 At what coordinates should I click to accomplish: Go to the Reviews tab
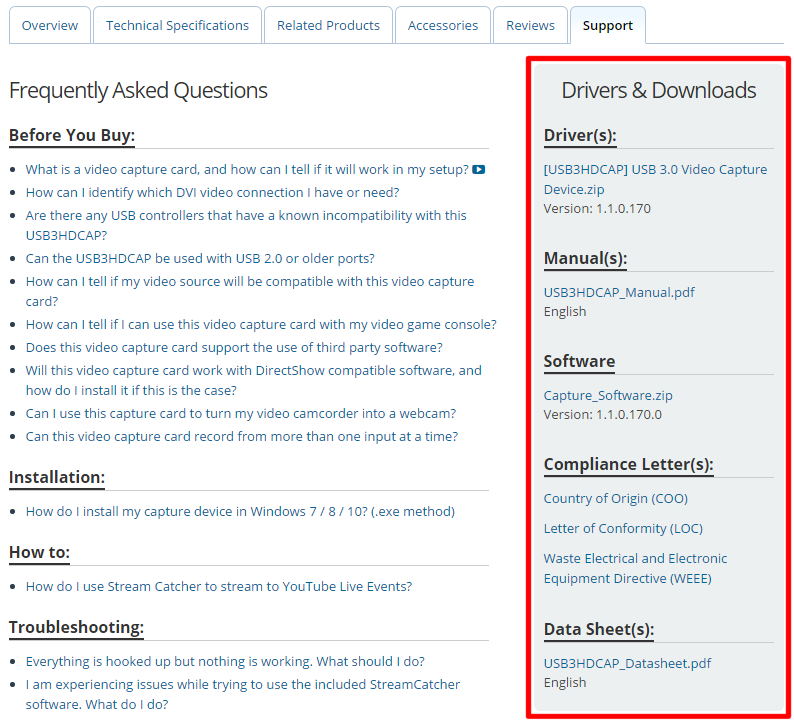click(530, 25)
